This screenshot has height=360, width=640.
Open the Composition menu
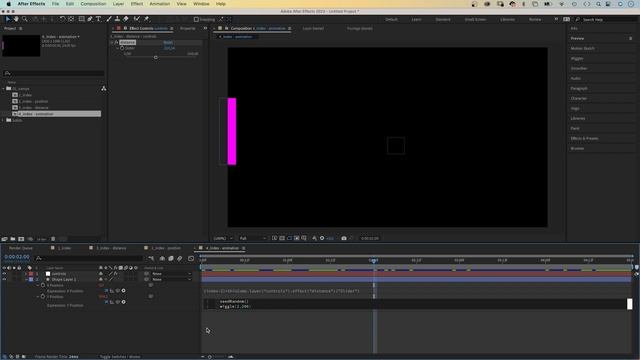(93, 4)
